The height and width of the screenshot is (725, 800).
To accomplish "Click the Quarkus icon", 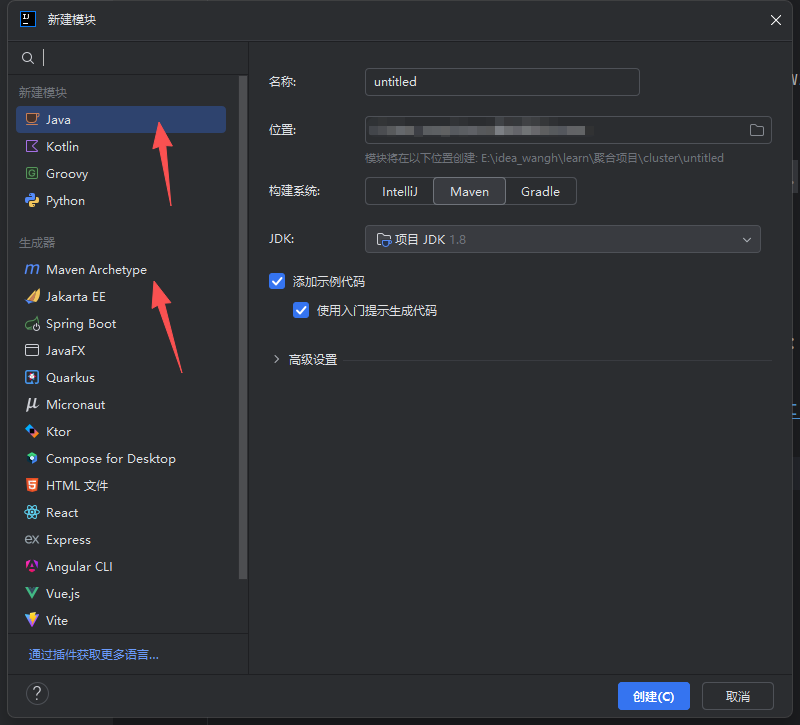I will tap(32, 378).
